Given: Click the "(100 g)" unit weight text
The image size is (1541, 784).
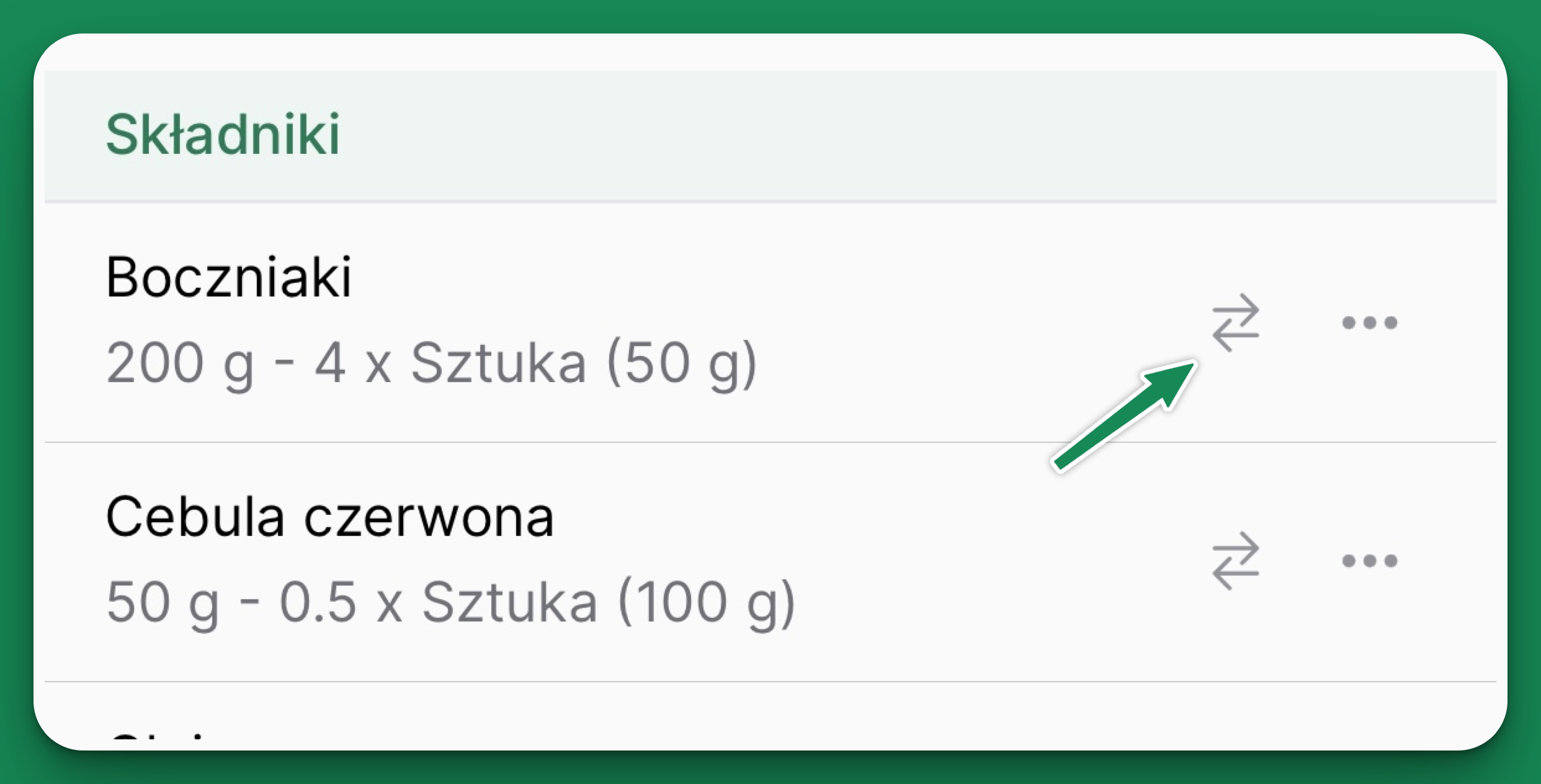Looking at the screenshot, I should point(707,603).
